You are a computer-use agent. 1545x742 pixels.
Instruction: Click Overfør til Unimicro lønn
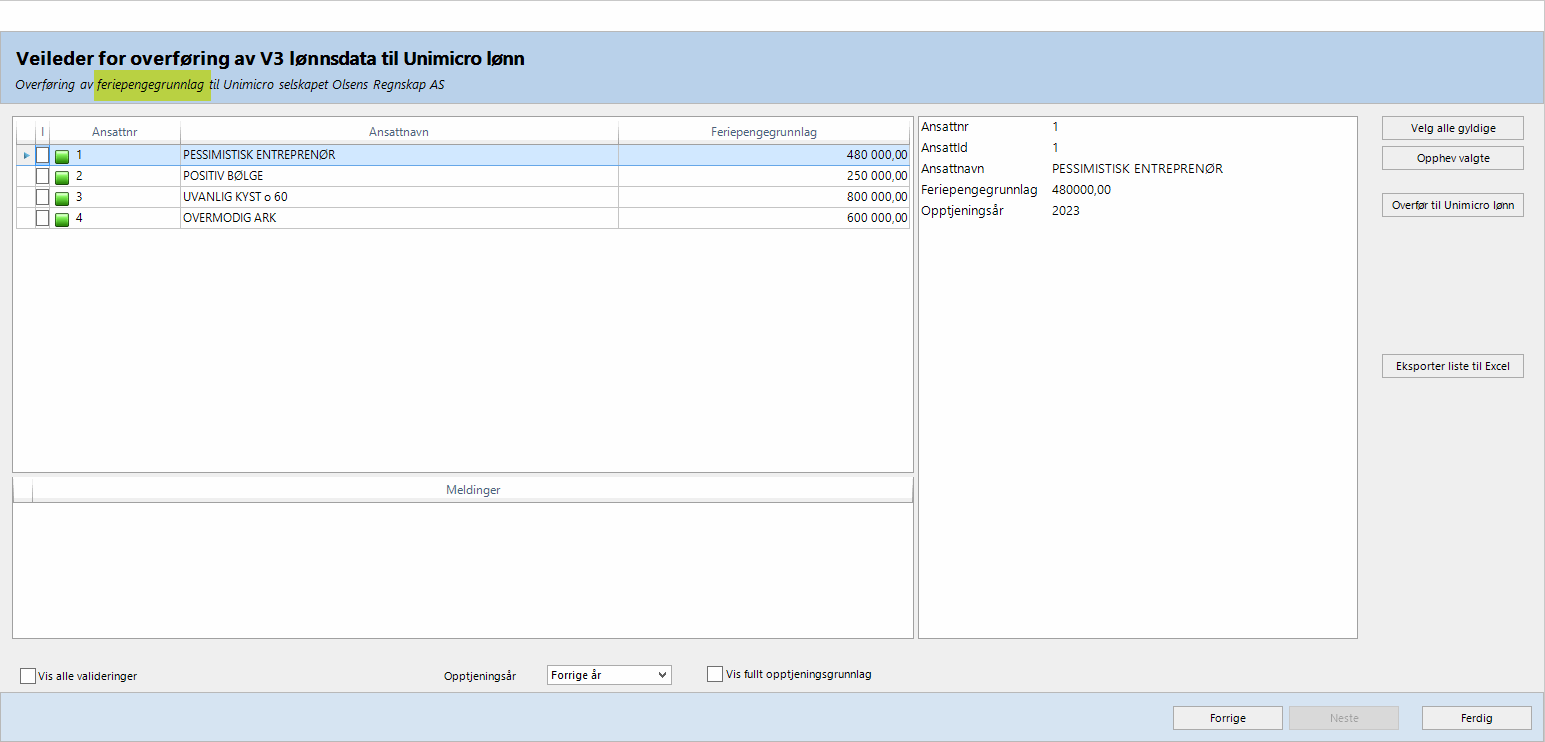tap(1452, 205)
